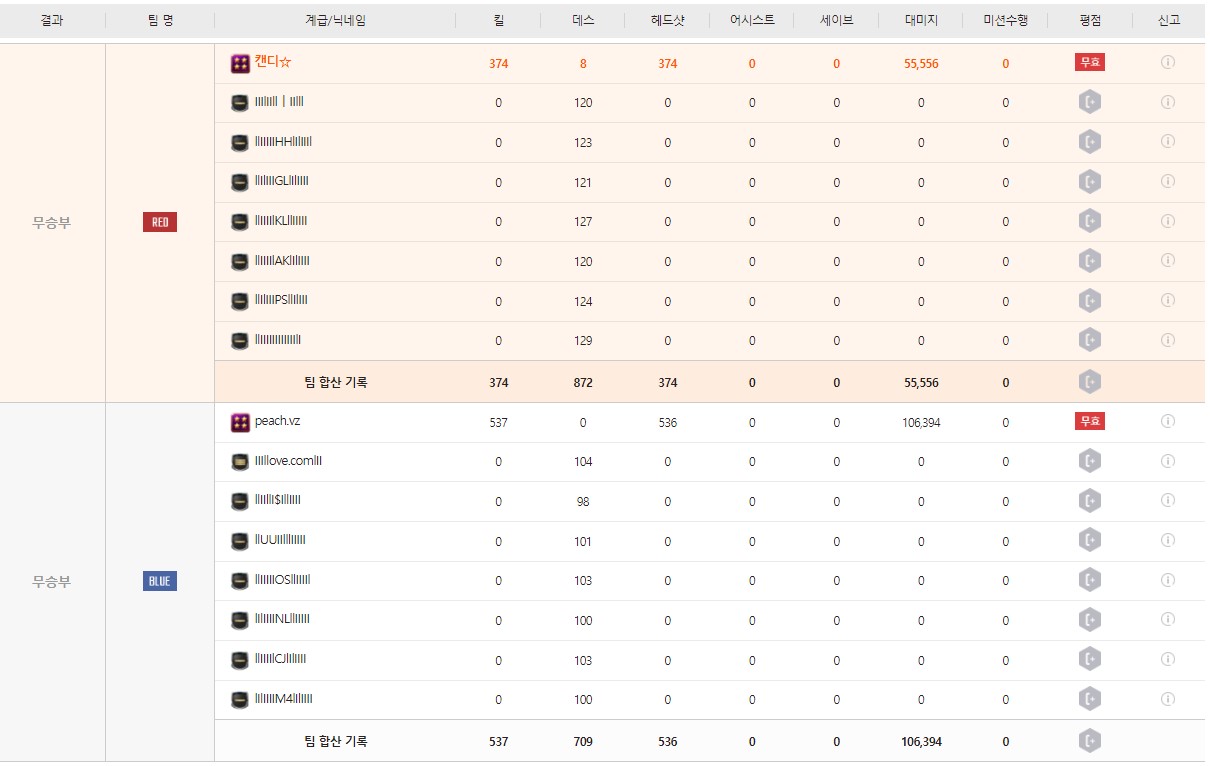Click the BLUE team label
The width and height of the screenshot is (1210, 766).
(160, 581)
